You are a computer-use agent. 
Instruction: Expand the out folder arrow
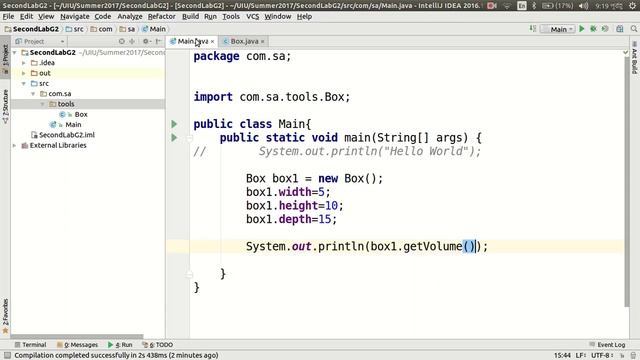pos(24,73)
